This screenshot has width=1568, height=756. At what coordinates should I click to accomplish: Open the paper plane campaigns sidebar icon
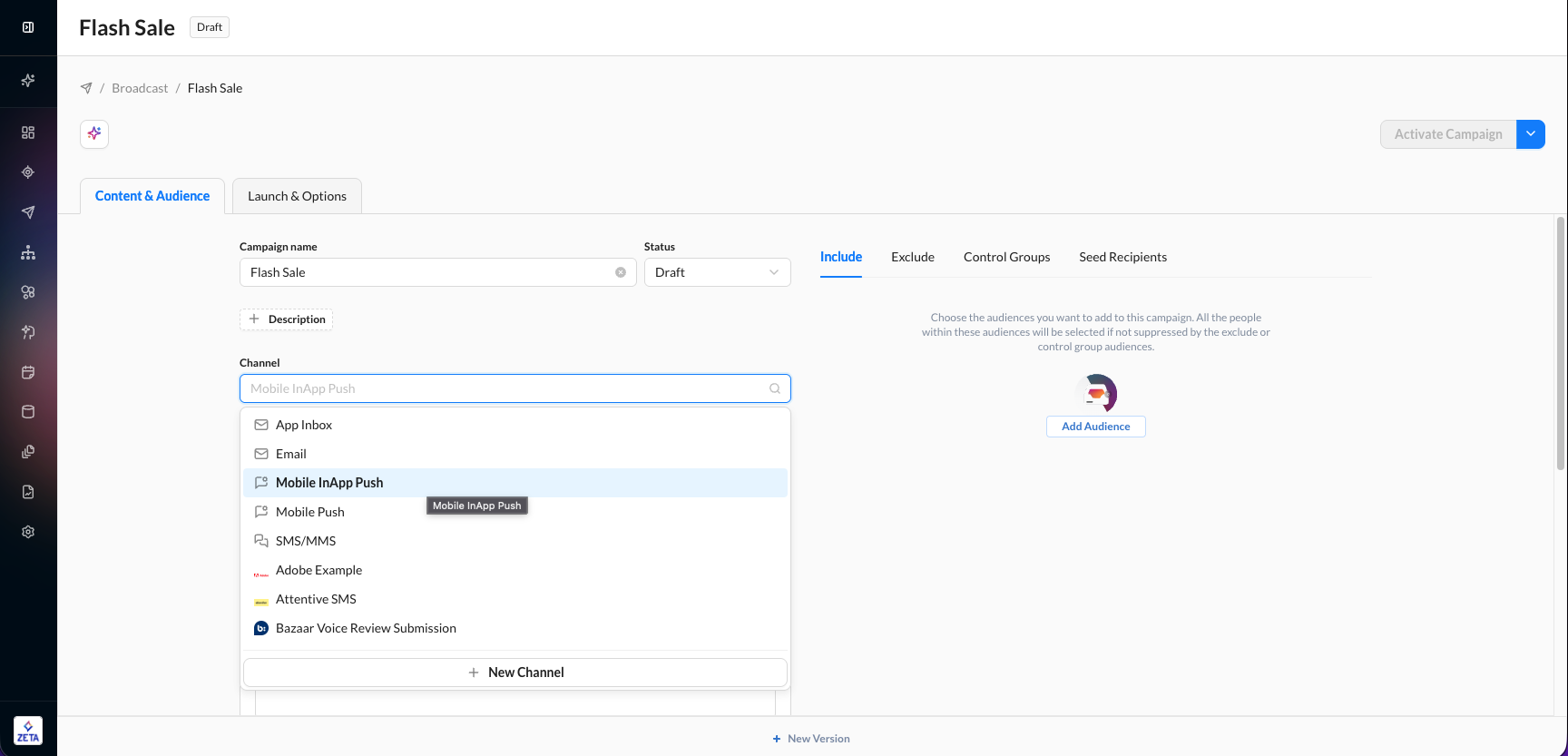(x=28, y=212)
